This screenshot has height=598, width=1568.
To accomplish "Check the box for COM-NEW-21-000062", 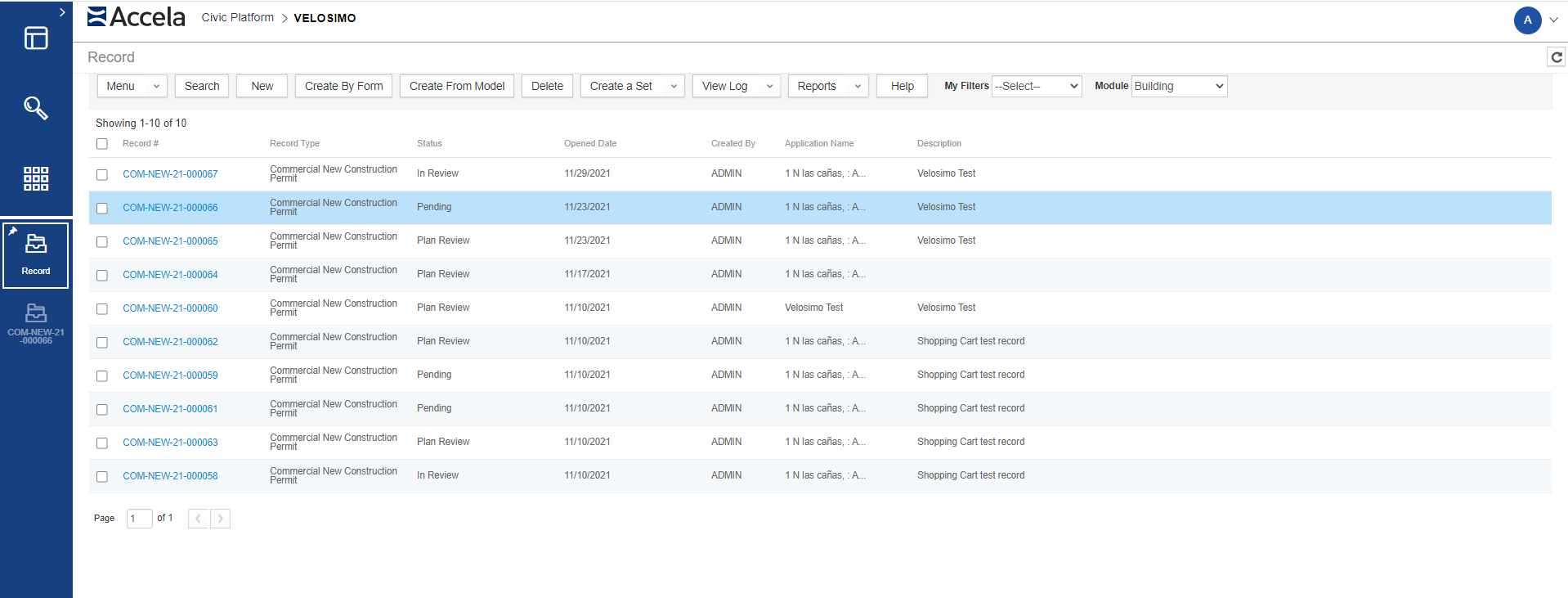I will coord(102,342).
